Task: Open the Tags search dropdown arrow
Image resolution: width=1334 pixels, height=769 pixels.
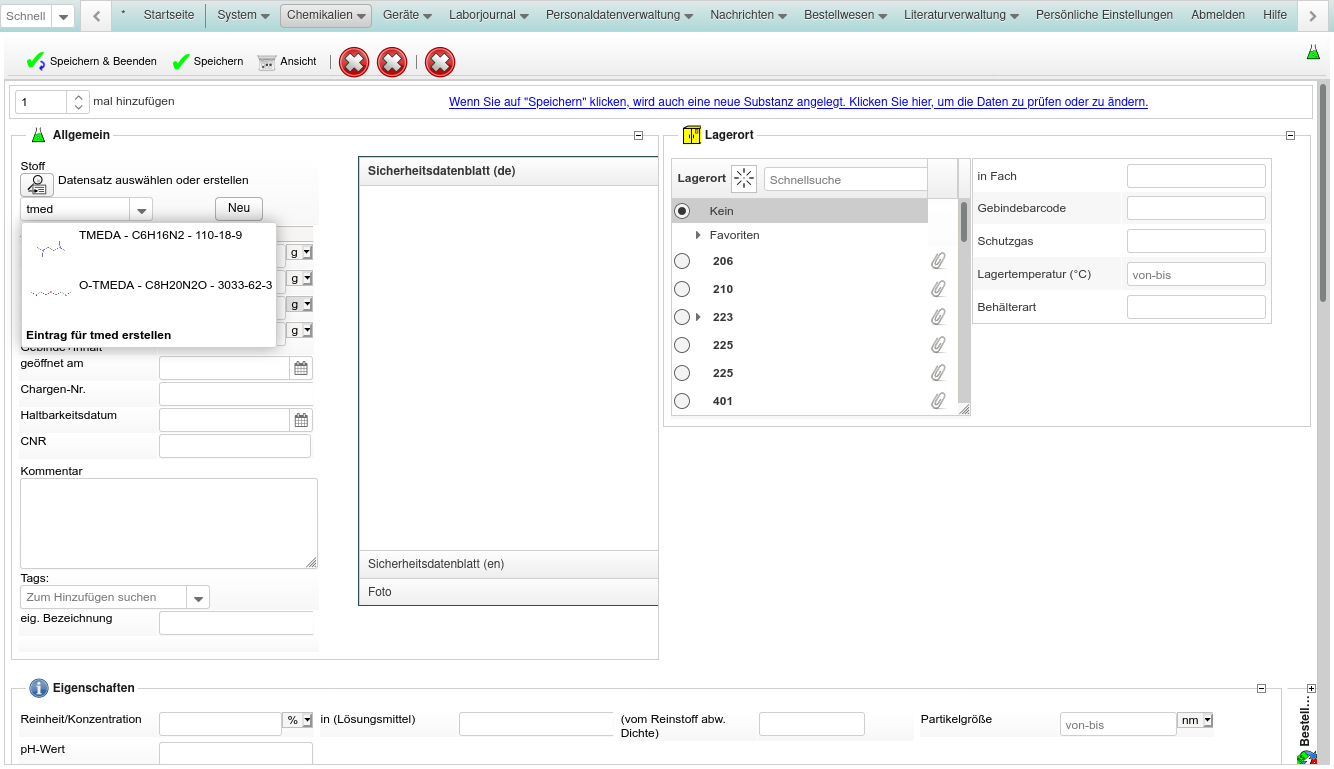Action: tap(199, 598)
